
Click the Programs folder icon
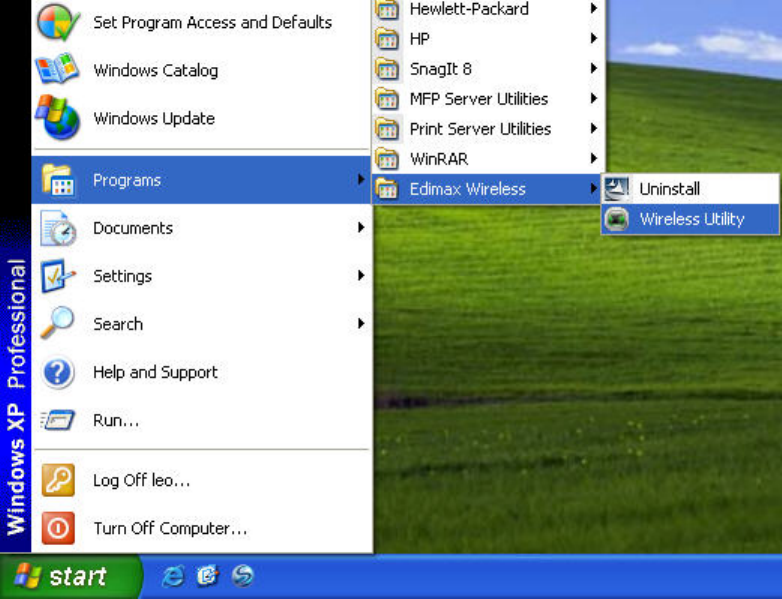[58, 180]
